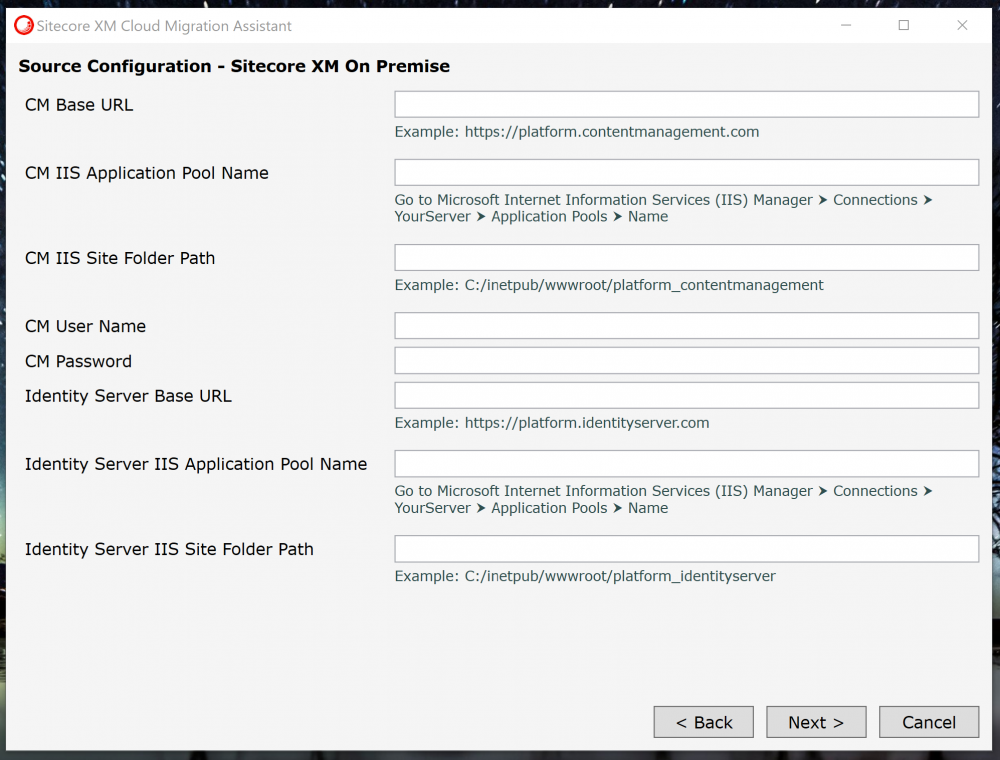This screenshot has width=1000, height=760.
Task: Click the 'CM Base URL' label
Action: 79,105
